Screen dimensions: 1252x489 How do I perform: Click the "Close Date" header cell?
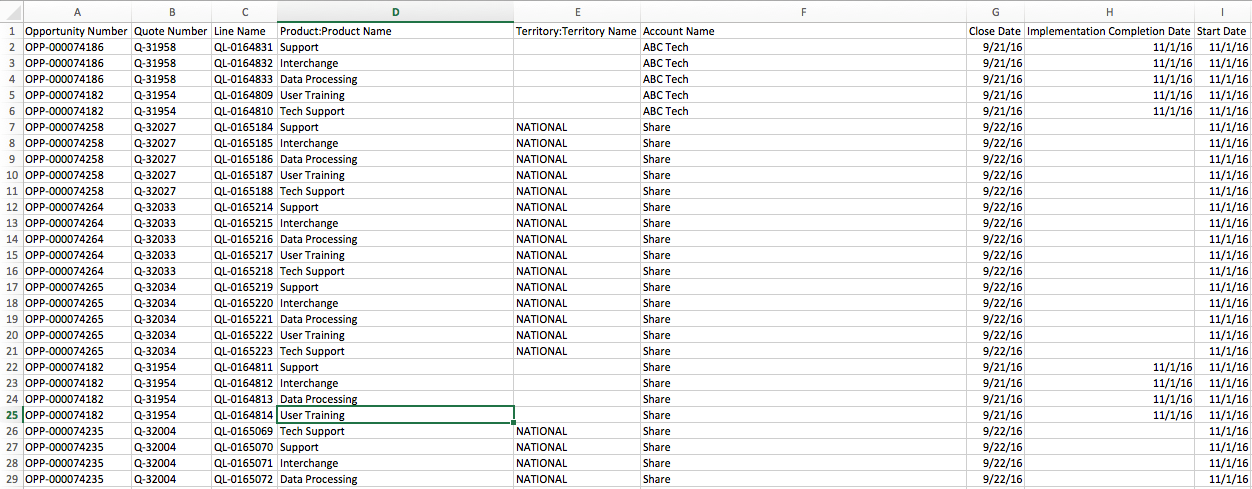click(x=995, y=31)
